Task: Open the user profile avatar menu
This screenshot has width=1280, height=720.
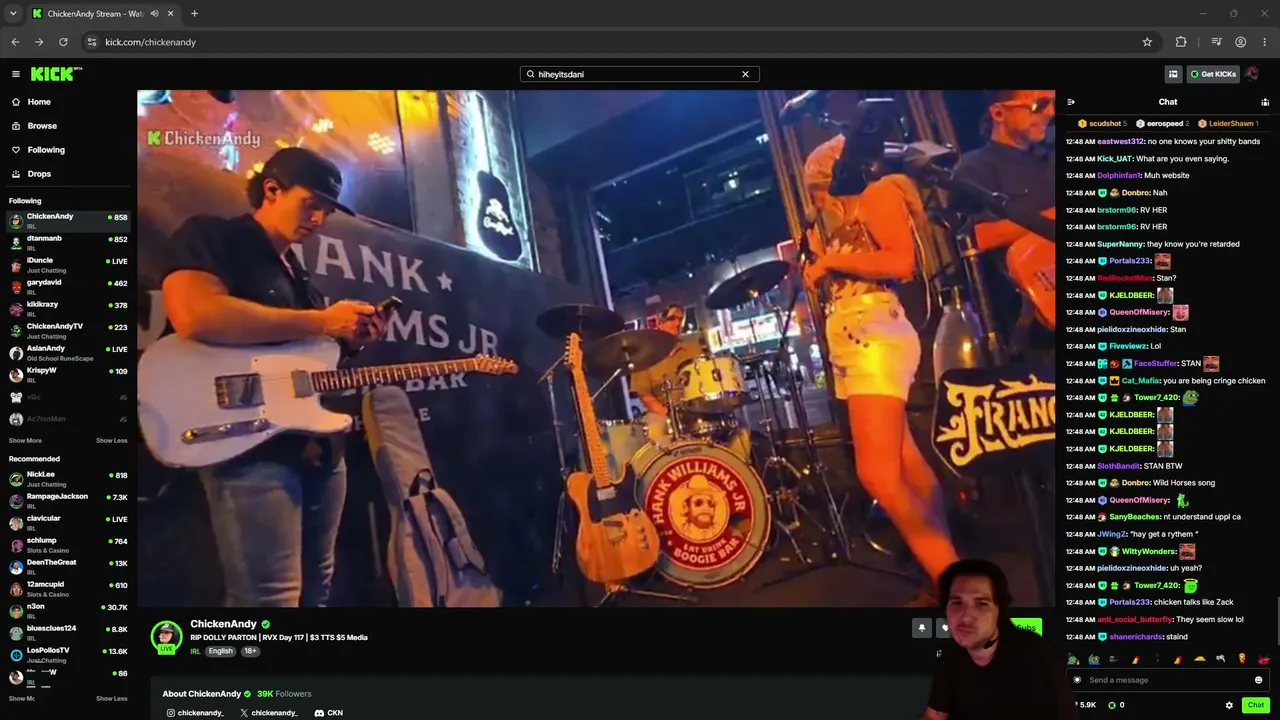Action: [1253, 74]
